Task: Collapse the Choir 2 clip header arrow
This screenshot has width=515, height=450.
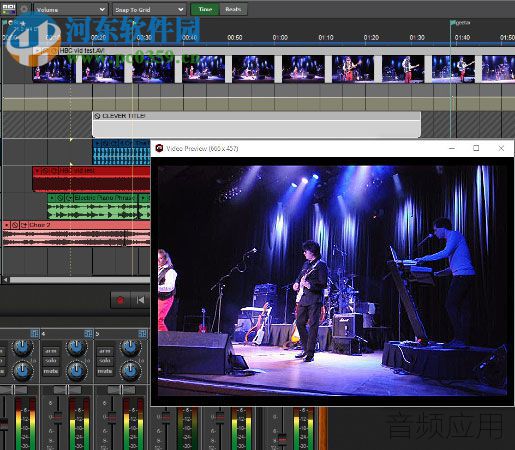Action: (x=7, y=225)
